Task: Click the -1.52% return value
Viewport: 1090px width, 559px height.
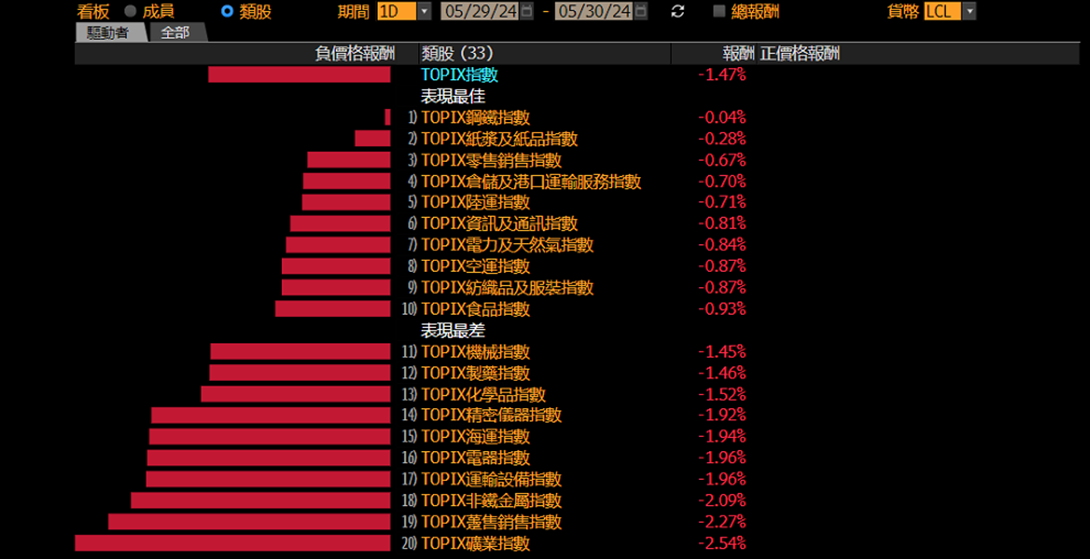Action: coord(722,394)
